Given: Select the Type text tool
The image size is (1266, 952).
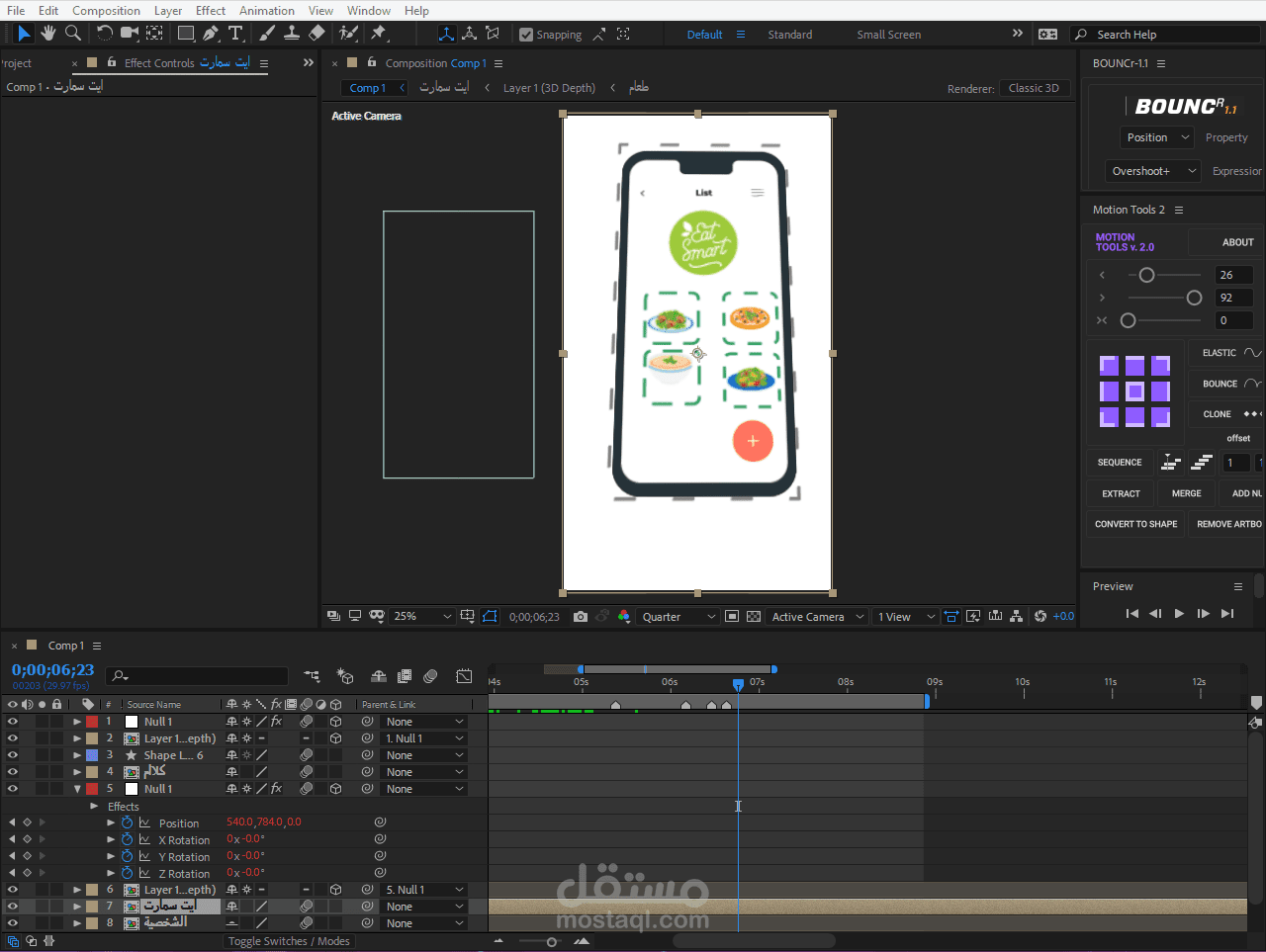Looking at the screenshot, I should pyautogui.click(x=235, y=34).
